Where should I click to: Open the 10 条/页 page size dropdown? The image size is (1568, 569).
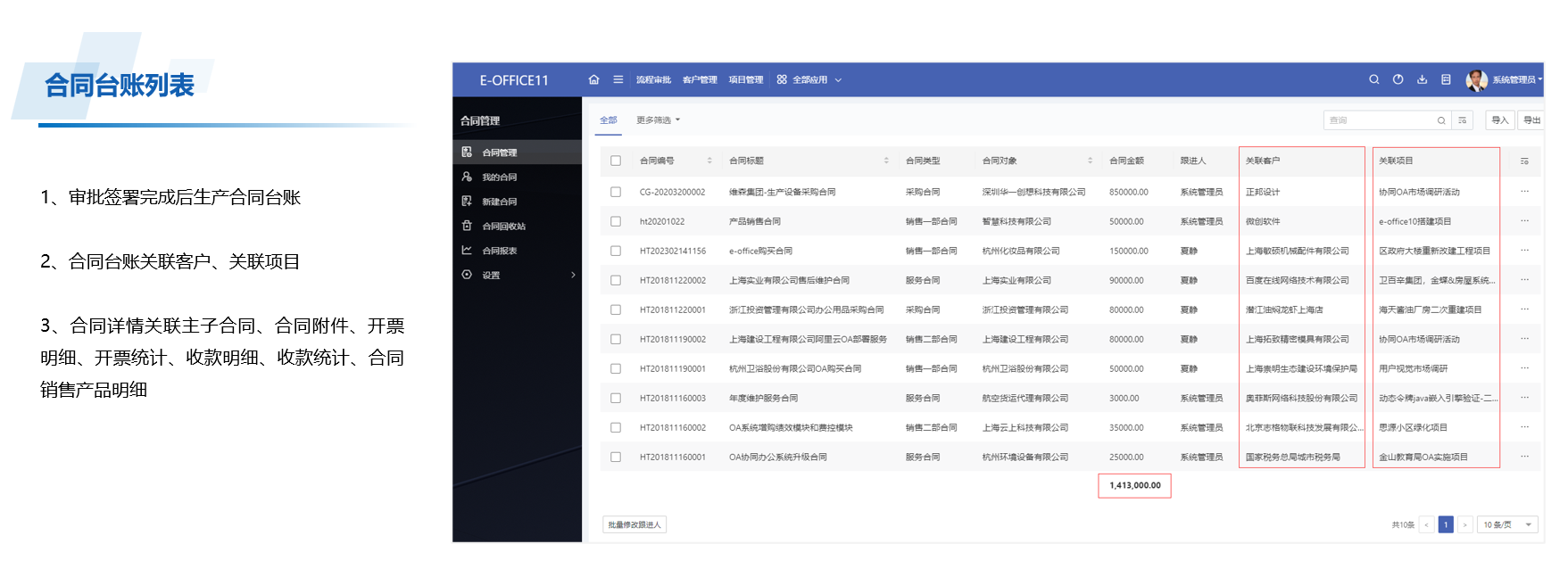pos(1507,524)
